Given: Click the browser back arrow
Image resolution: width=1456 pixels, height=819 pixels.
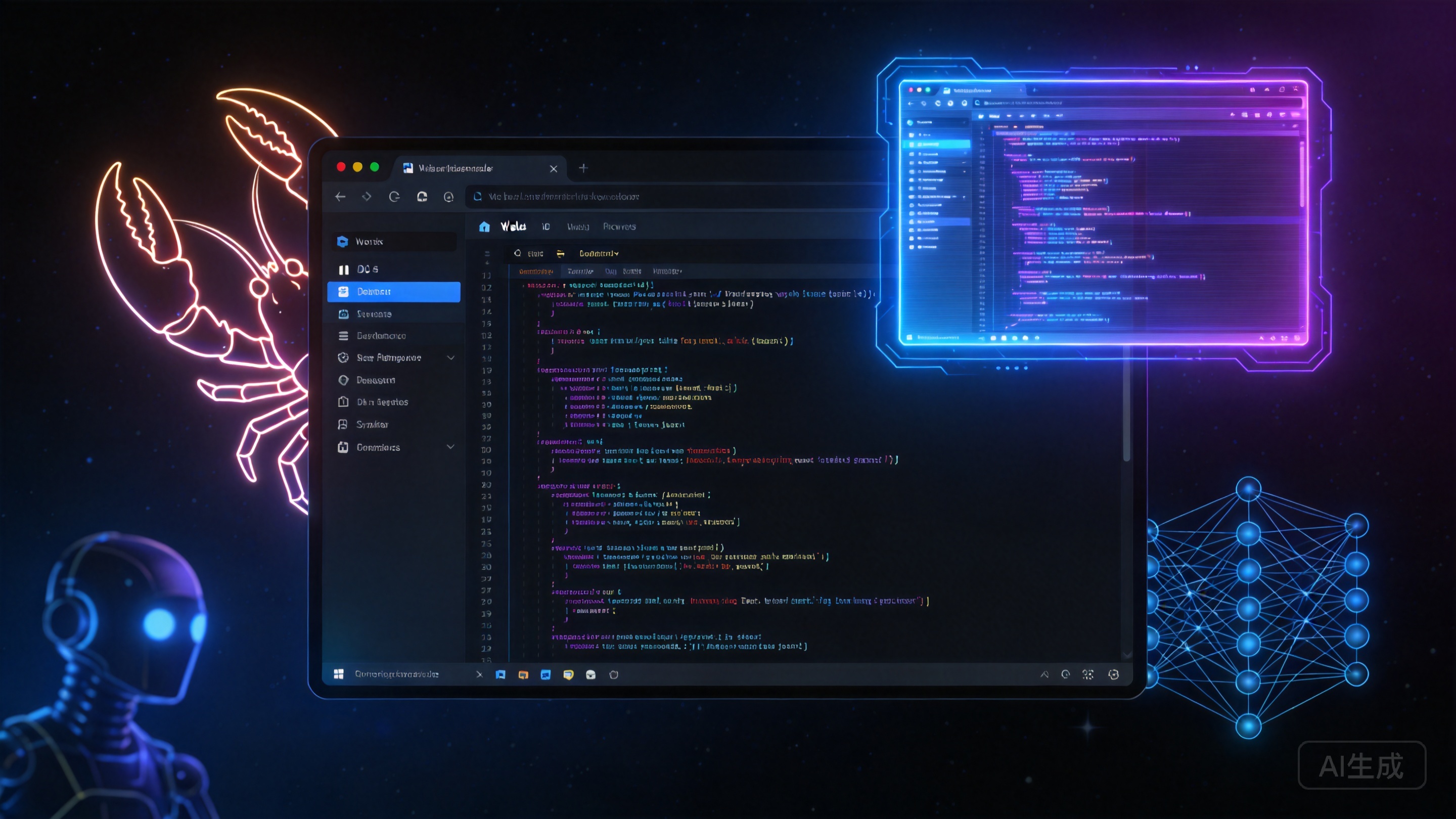Looking at the screenshot, I should (340, 197).
